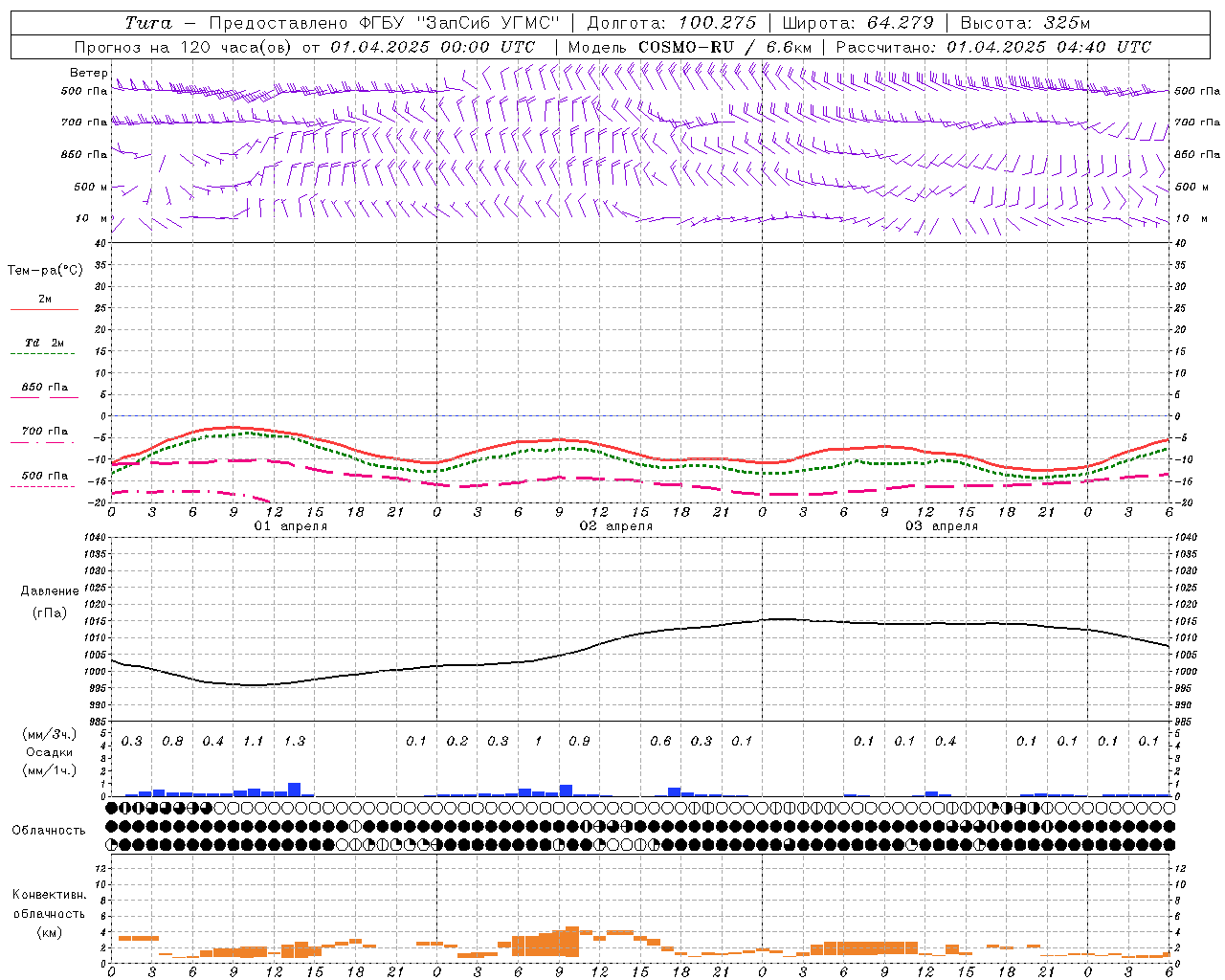Click the "700 гПа" temperature legend entry with pink dashes
Viewport: 1225px width, 980px height.
(44, 432)
